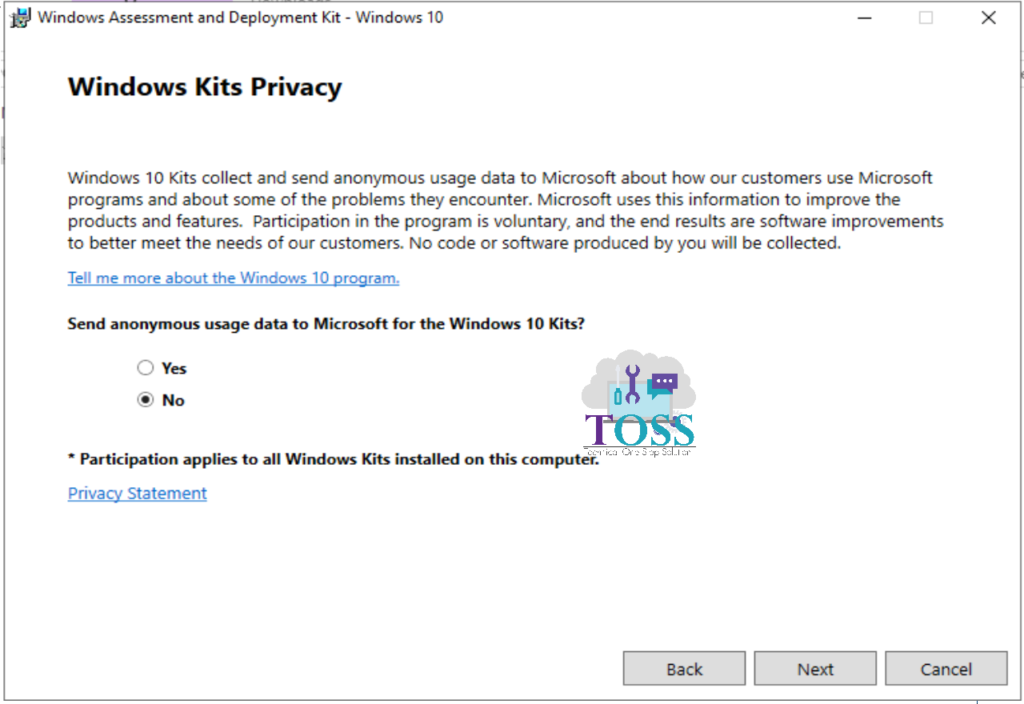This screenshot has height=704, width=1024.
Task: Click the Back button
Action: [684, 668]
